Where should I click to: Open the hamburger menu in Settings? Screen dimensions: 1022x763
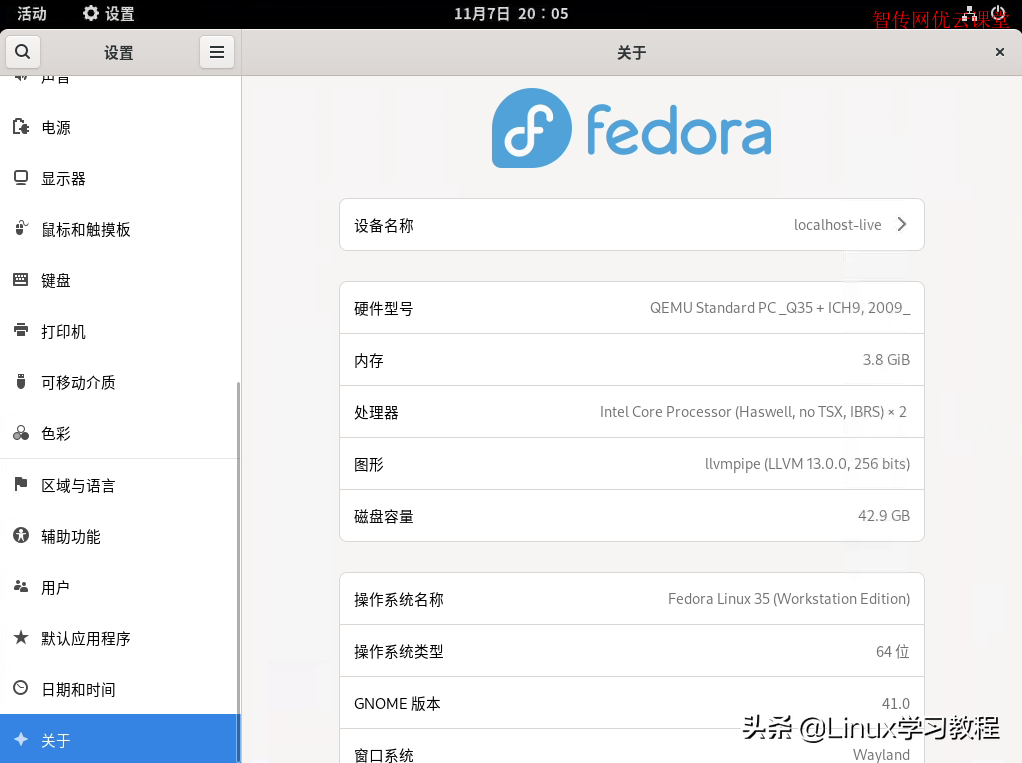(217, 51)
